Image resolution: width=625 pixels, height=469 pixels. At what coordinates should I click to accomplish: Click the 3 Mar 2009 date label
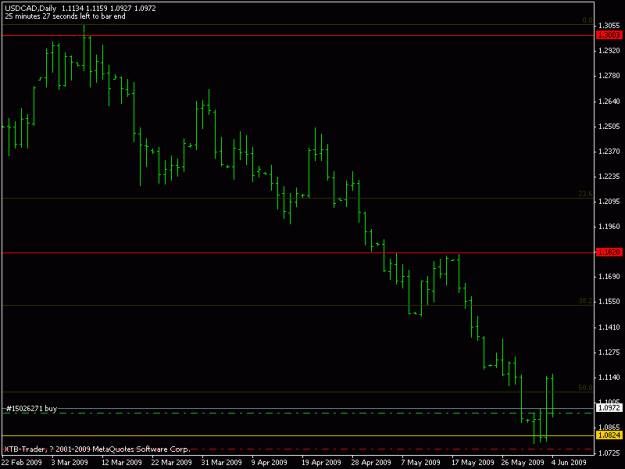point(69,462)
